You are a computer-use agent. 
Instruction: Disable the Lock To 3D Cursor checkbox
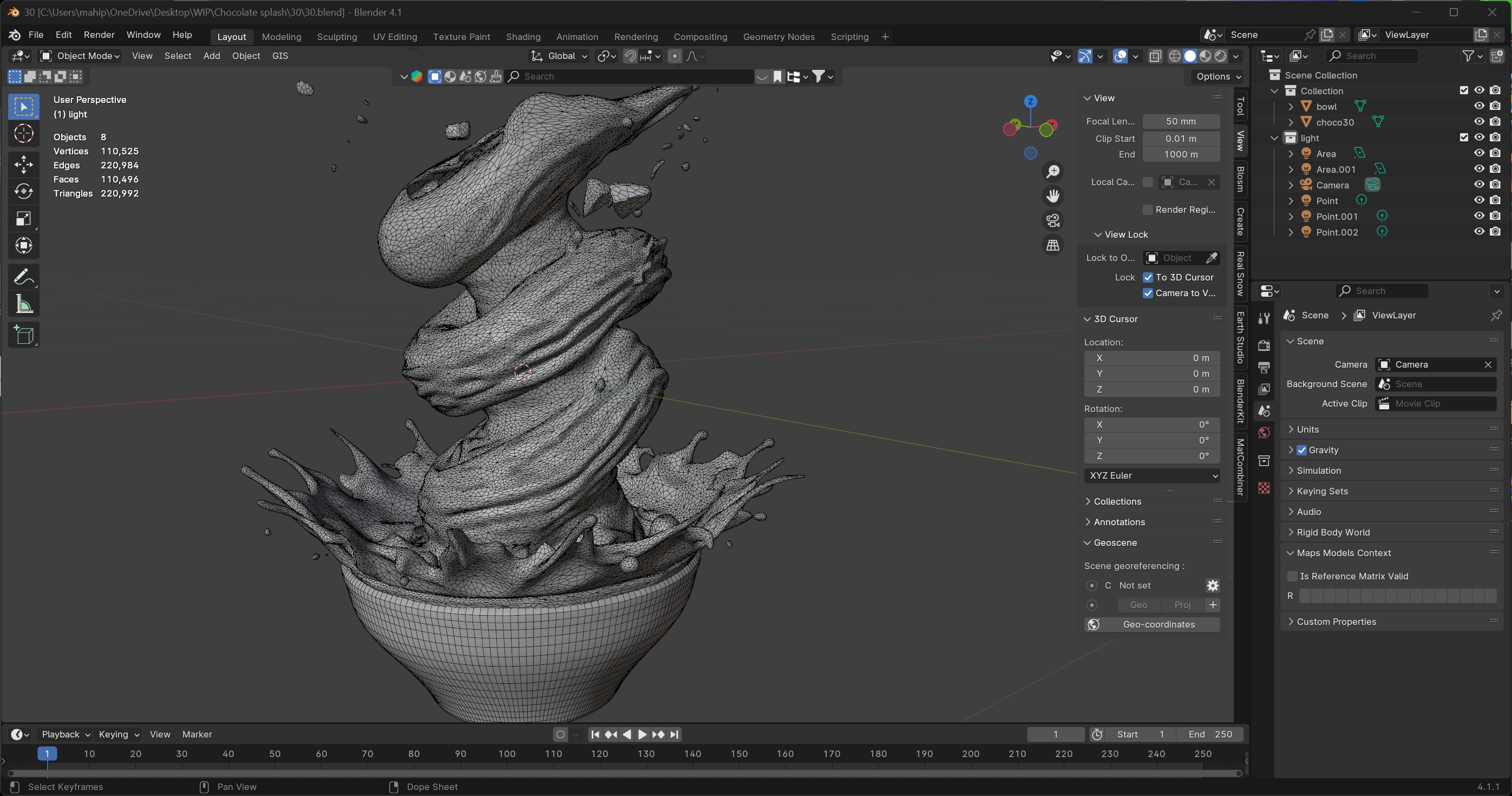coord(1148,277)
